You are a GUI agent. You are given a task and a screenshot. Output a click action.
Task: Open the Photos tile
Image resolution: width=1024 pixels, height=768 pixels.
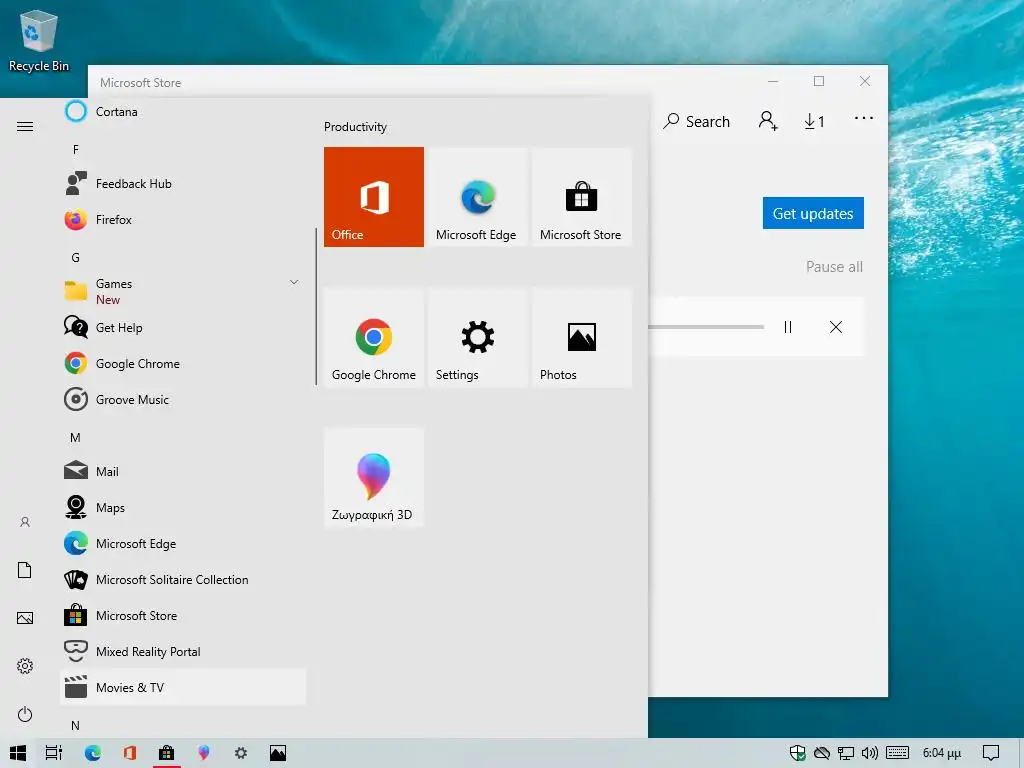(x=581, y=337)
